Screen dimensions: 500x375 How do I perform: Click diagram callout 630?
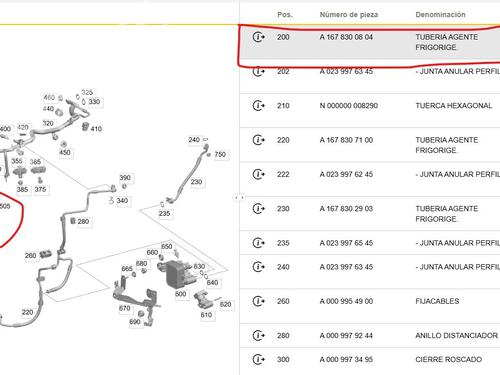[199, 266]
